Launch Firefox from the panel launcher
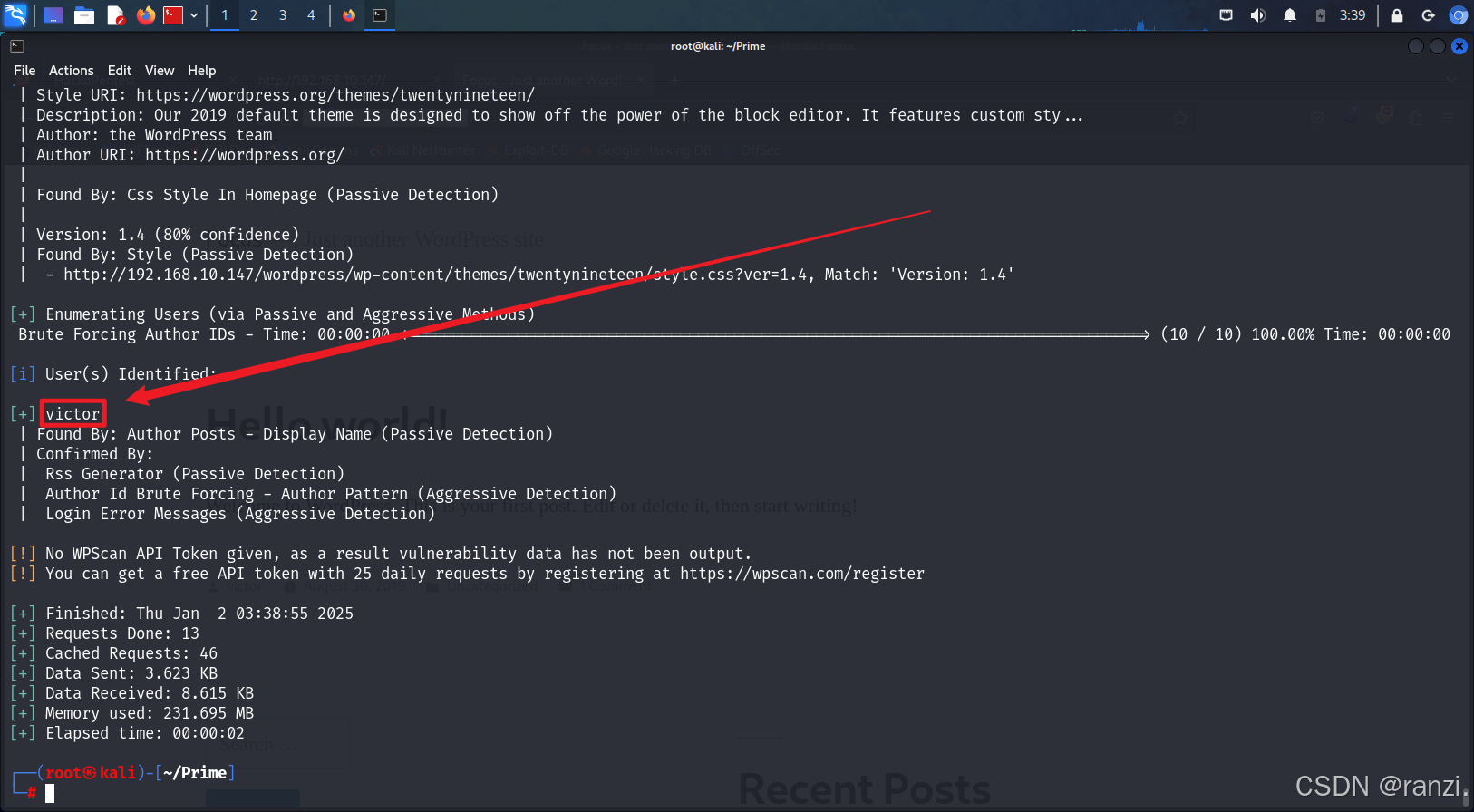The image size is (1474, 812). click(145, 15)
